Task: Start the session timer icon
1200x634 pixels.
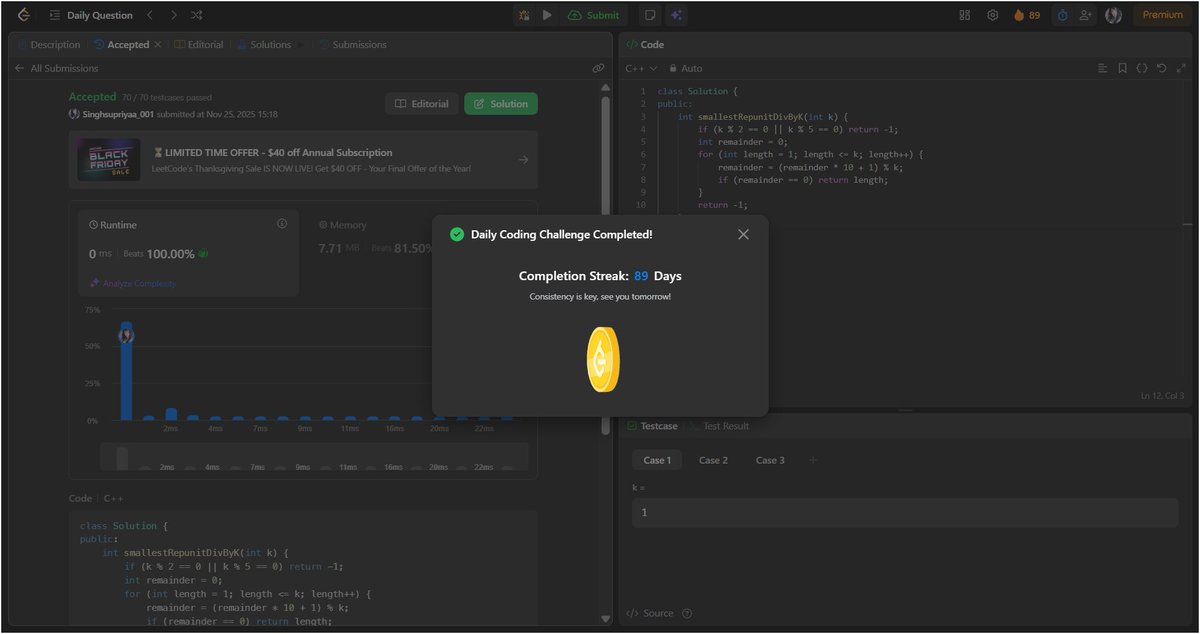Action: click(1063, 15)
